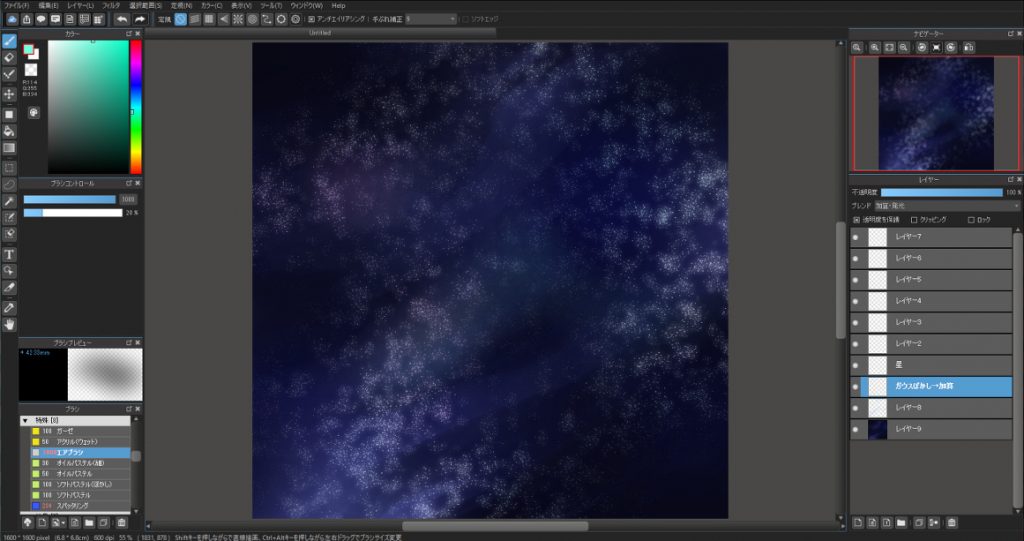Select the Dot tool below Eraser
Screen dimensions: 1024x541
[x=9, y=74]
